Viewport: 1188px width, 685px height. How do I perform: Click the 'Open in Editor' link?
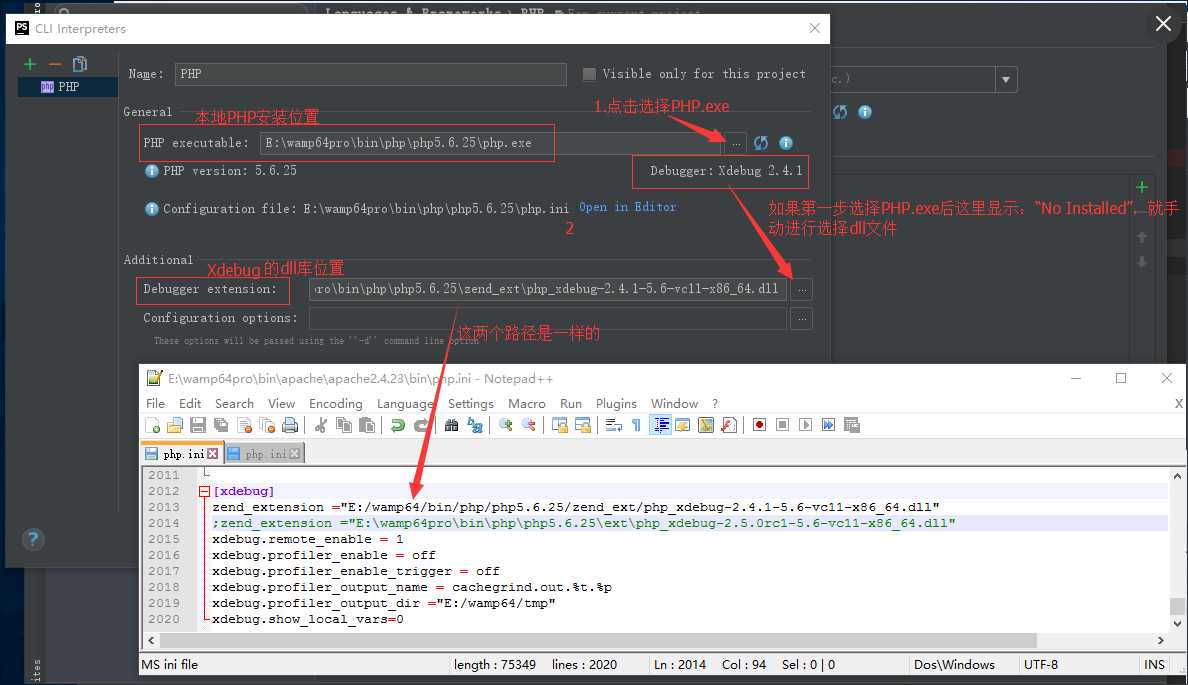627,207
